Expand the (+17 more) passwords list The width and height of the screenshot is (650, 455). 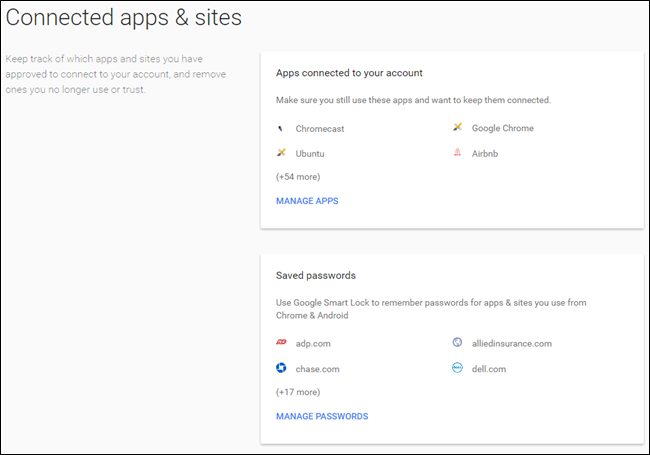(298, 392)
